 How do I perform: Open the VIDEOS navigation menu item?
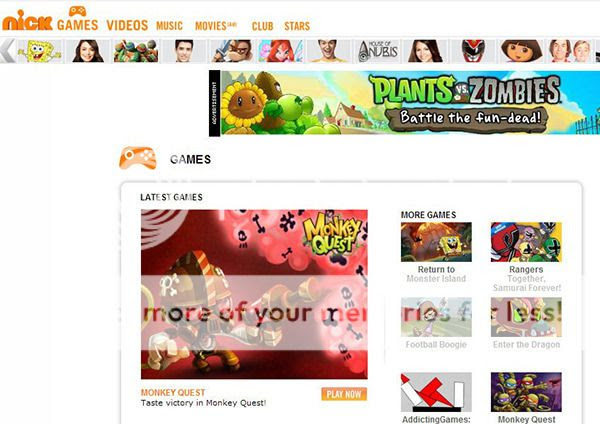(x=127, y=25)
